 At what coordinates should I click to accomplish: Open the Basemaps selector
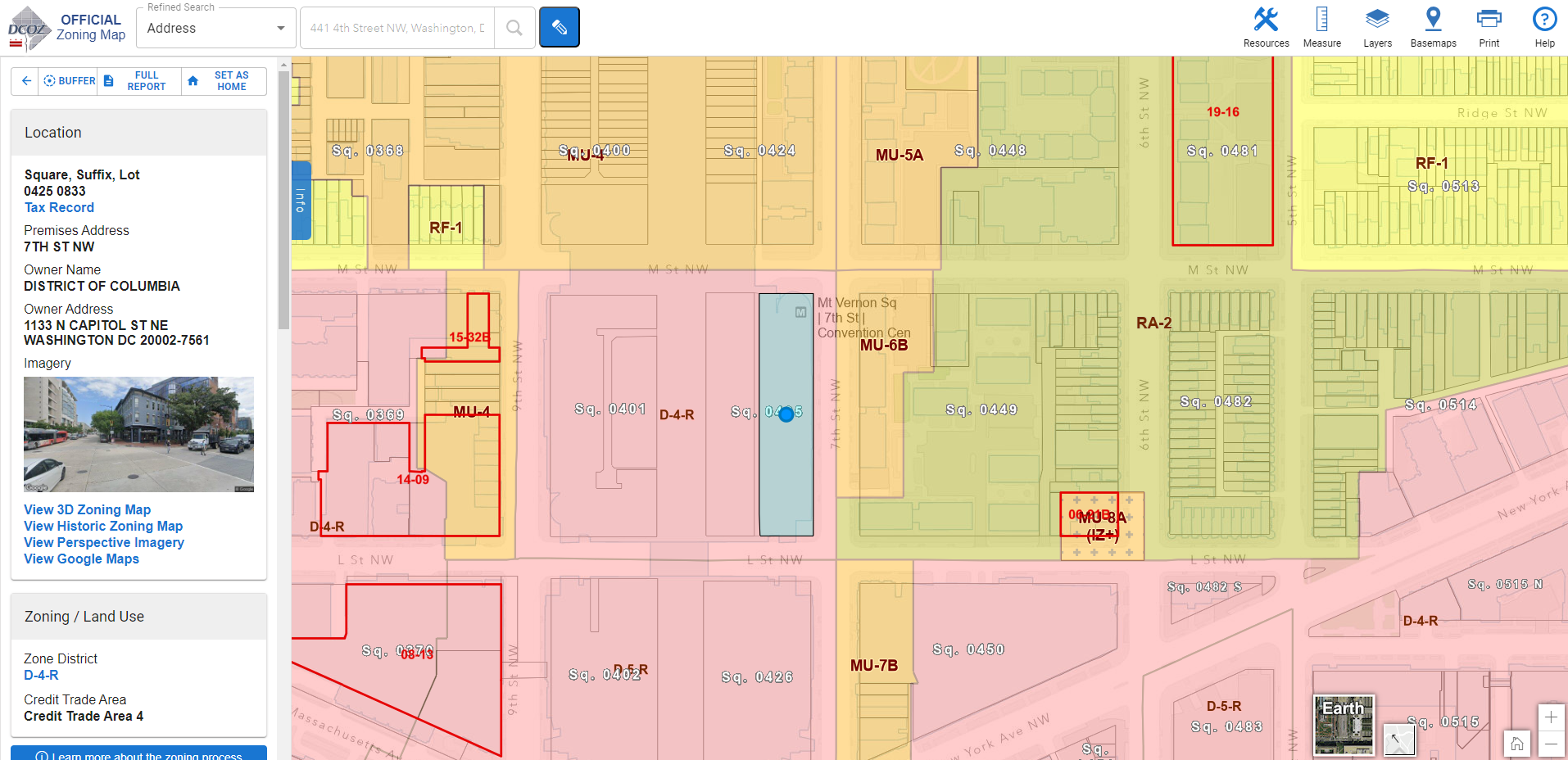pyautogui.click(x=1433, y=27)
